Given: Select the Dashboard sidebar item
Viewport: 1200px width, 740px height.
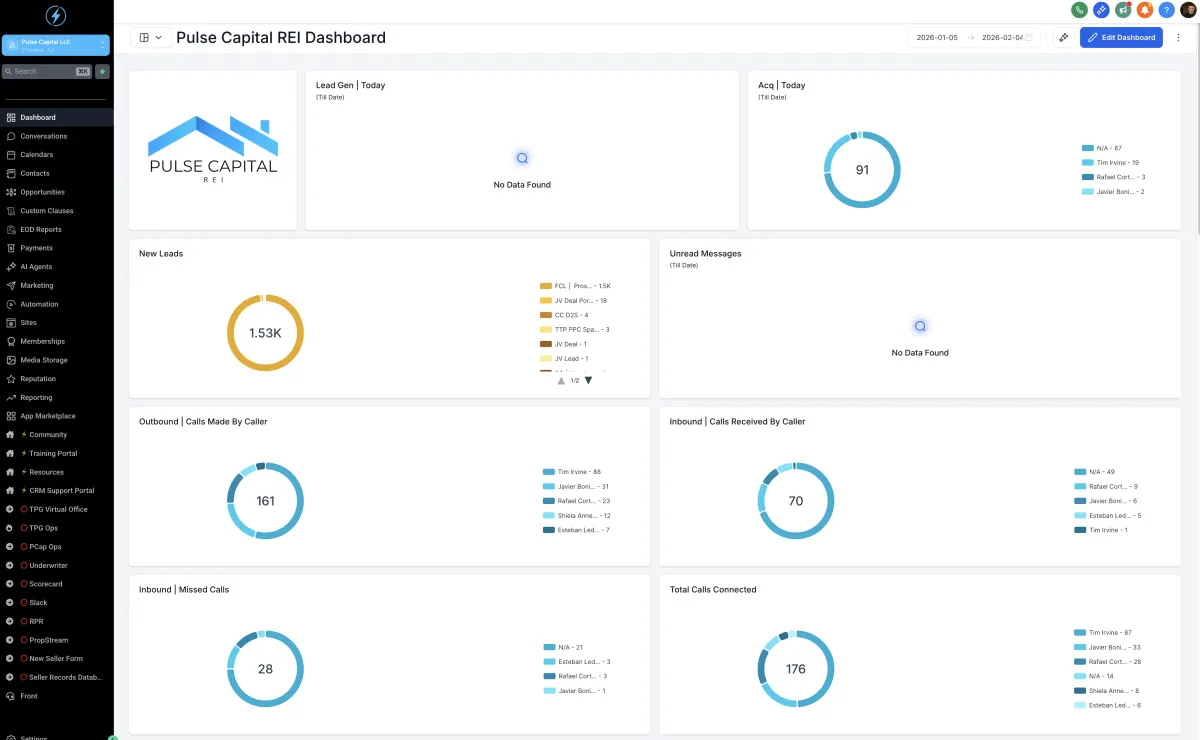Looking at the screenshot, I should click(x=56, y=117).
